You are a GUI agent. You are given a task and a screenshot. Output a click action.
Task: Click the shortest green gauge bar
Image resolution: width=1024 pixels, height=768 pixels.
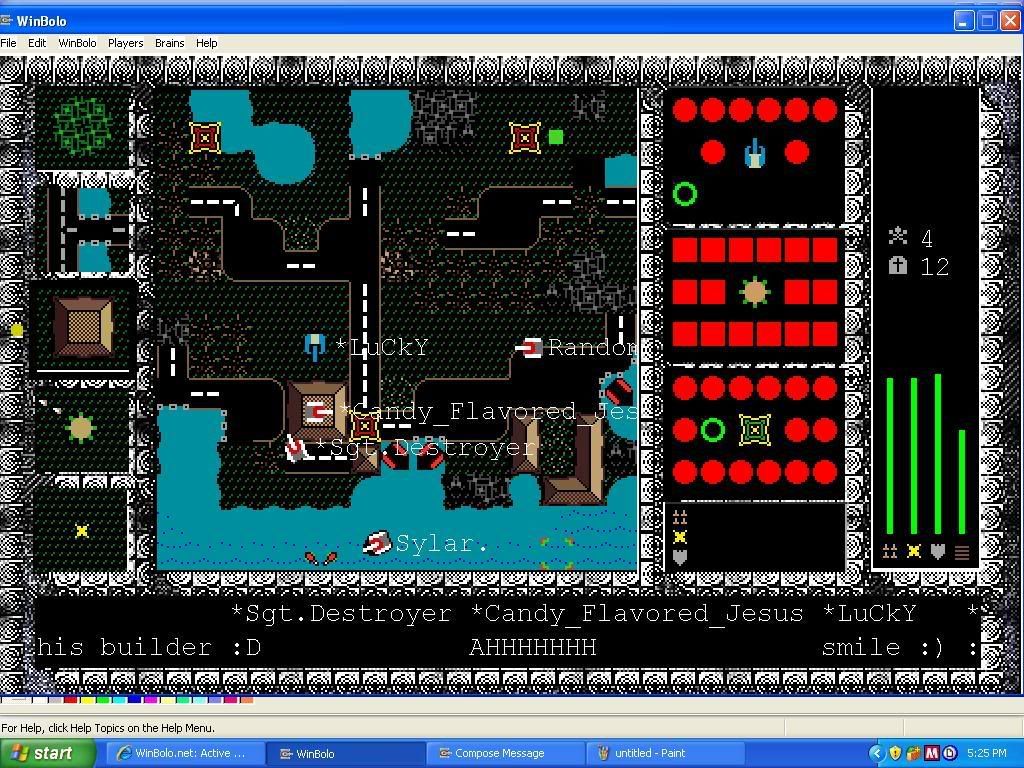[x=961, y=482]
